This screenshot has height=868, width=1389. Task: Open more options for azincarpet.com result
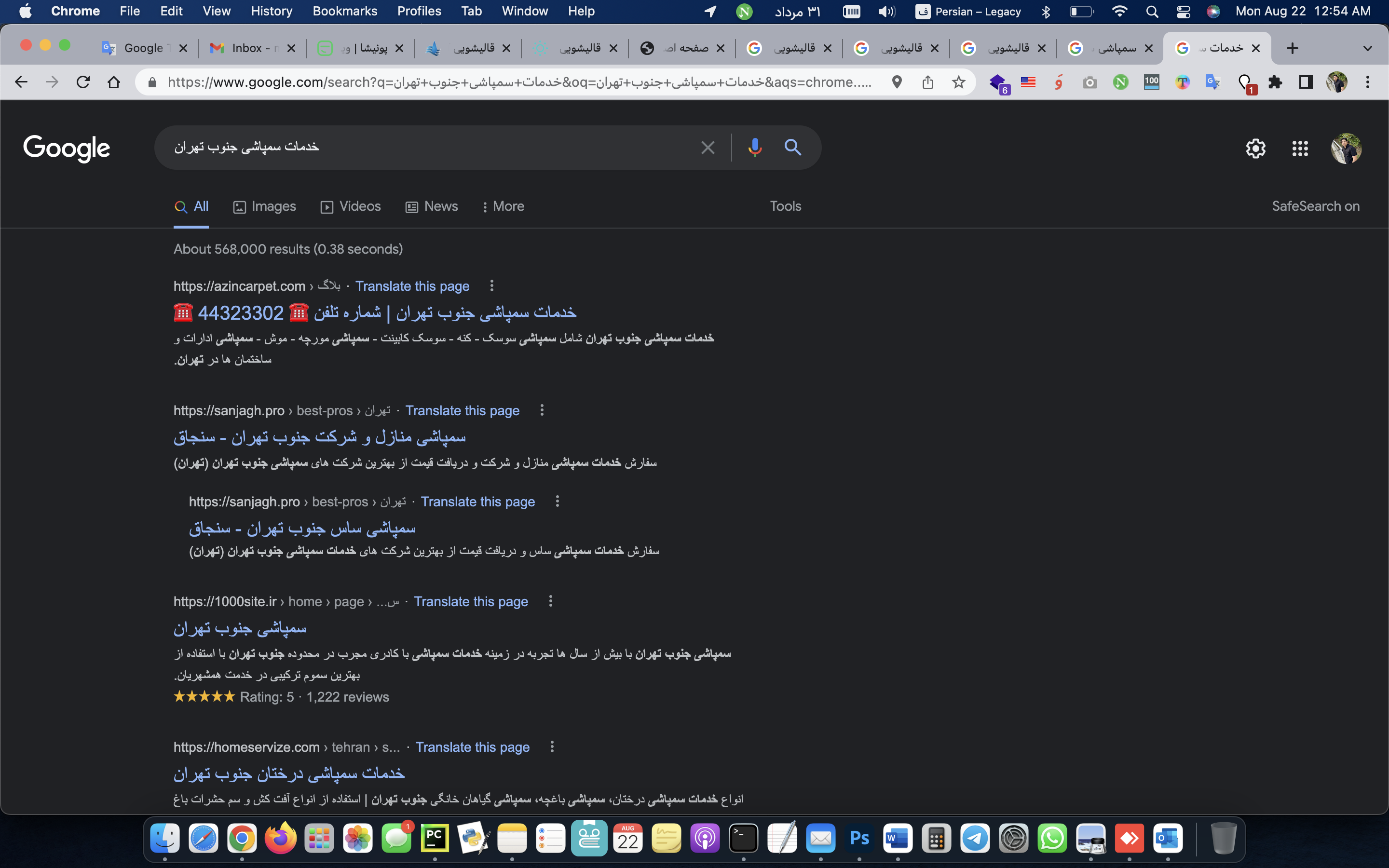coord(491,285)
